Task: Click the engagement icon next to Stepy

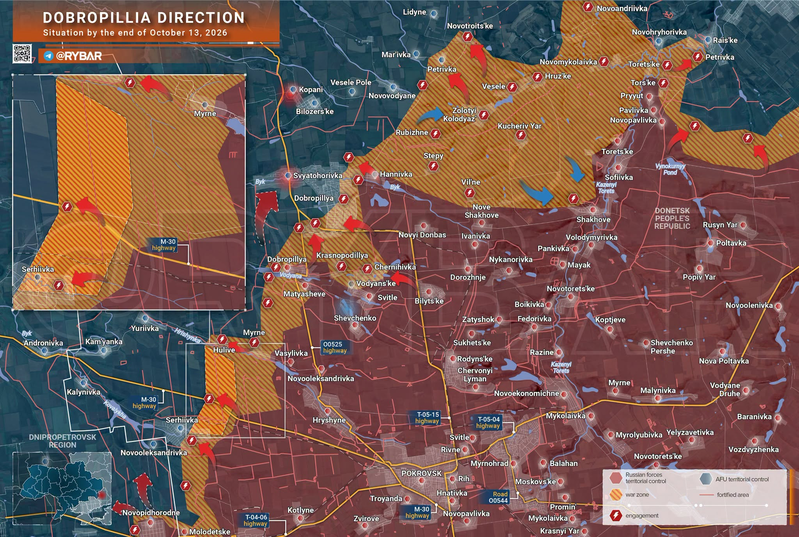Action: coord(433,166)
